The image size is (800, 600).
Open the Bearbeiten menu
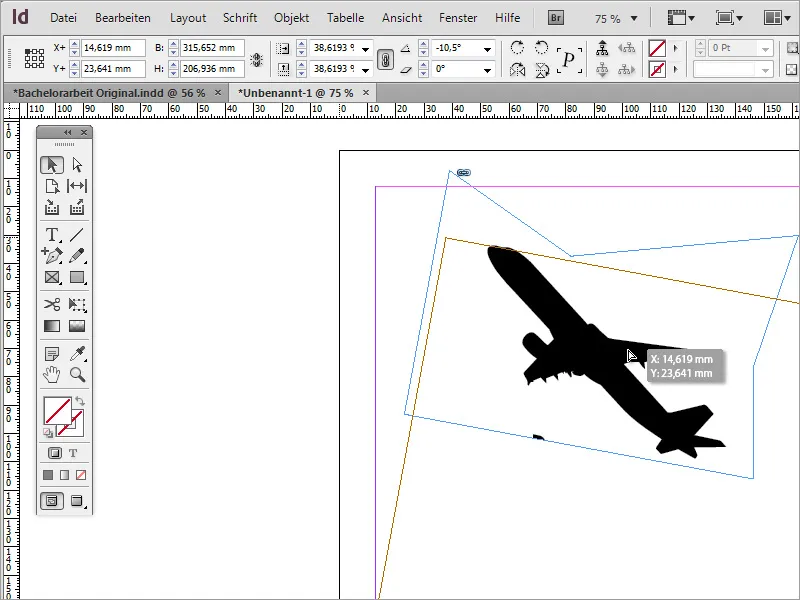[123, 18]
